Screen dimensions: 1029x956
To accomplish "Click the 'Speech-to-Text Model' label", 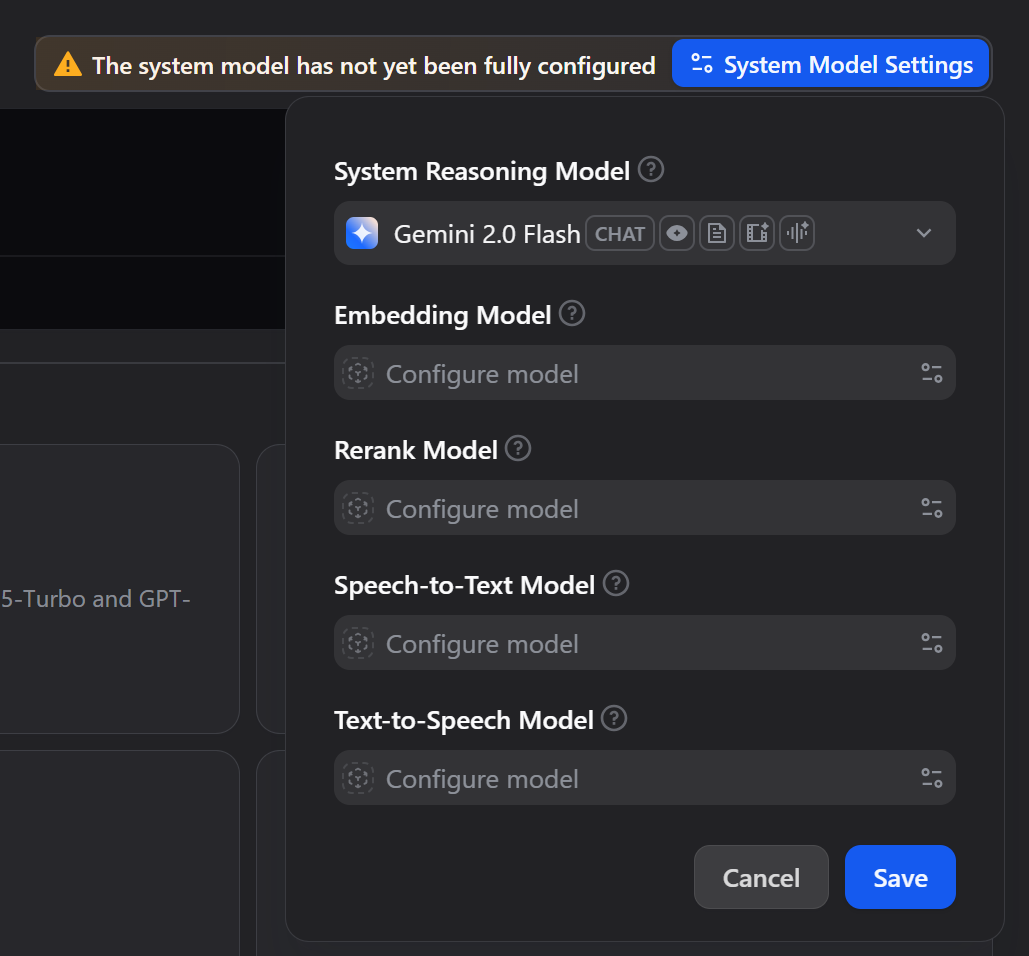I will [464, 586].
